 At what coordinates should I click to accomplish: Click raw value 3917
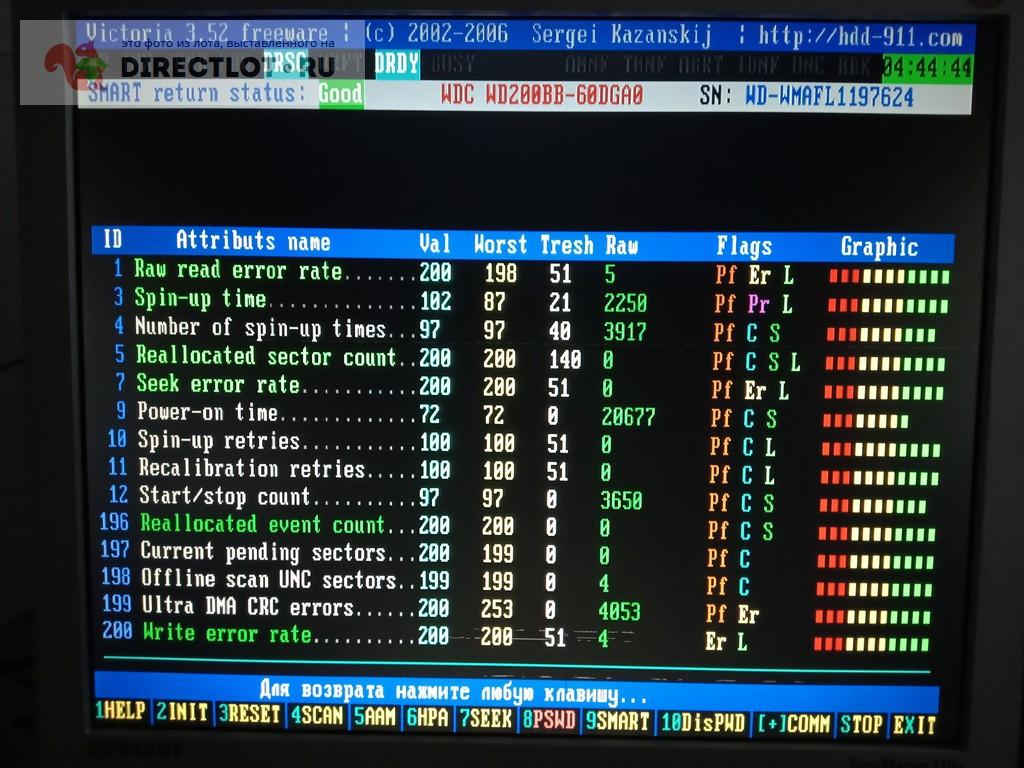tap(624, 332)
